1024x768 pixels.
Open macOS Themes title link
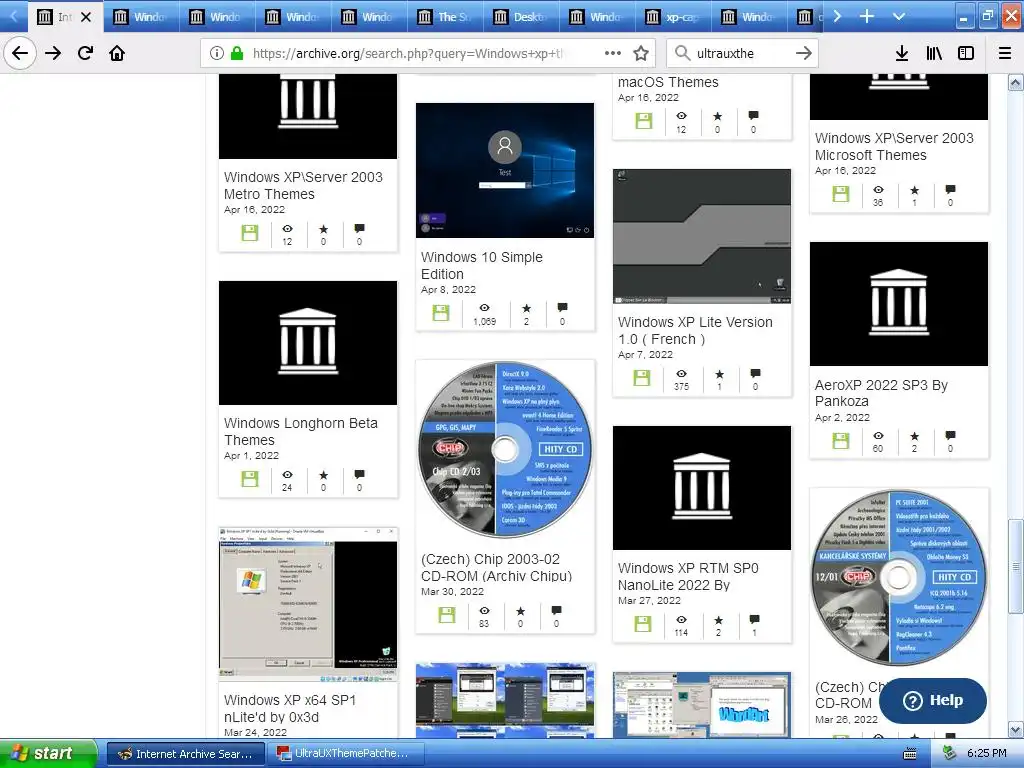tap(668, 82)
